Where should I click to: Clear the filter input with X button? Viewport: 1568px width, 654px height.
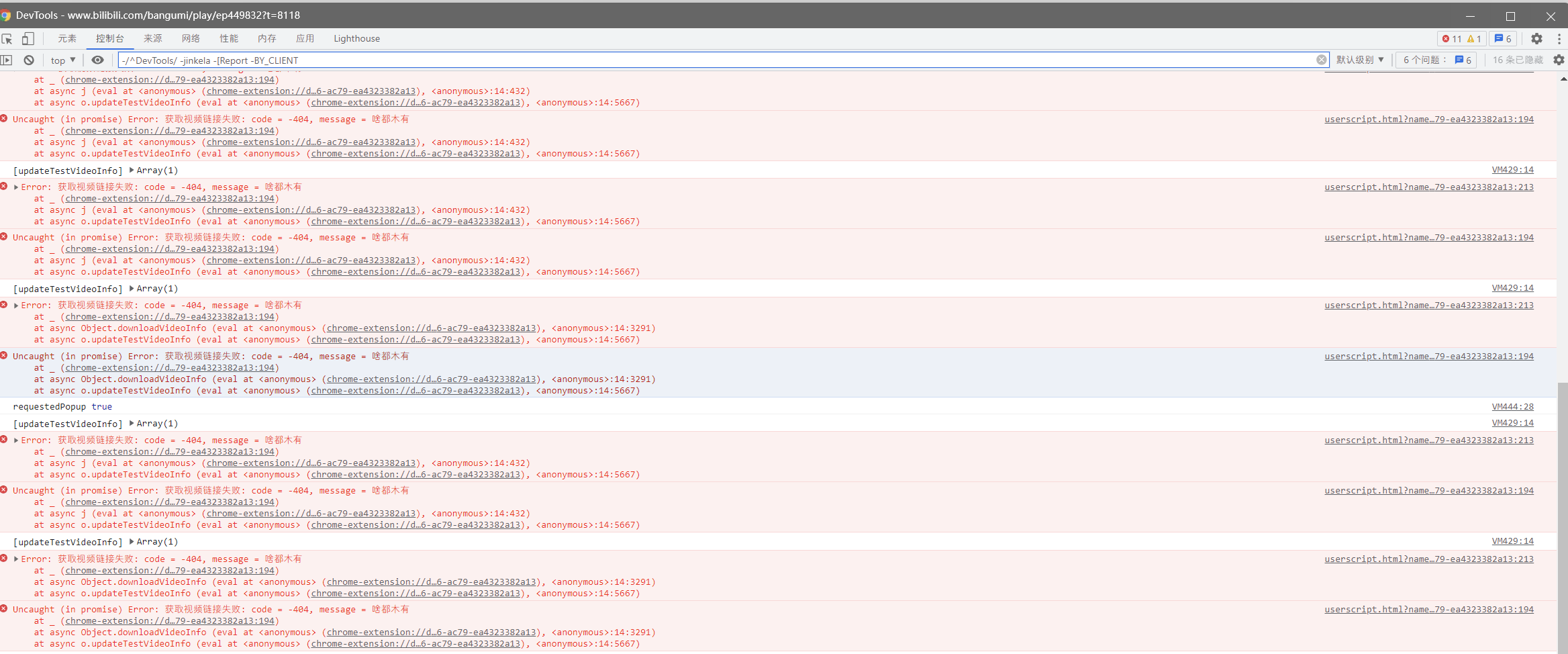click(x=1321, y=60)
